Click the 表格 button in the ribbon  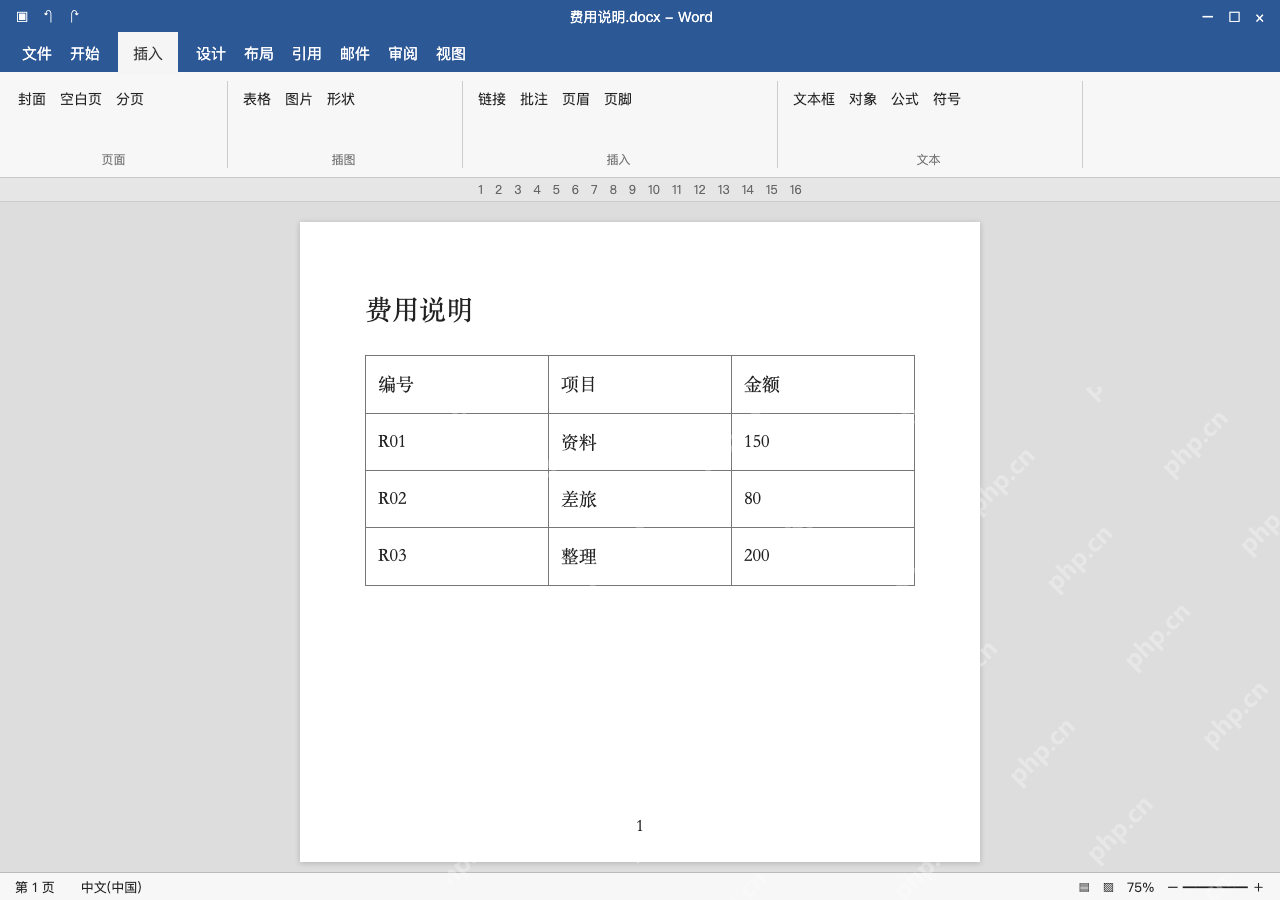pyautogui.click(x=257, y=99)
